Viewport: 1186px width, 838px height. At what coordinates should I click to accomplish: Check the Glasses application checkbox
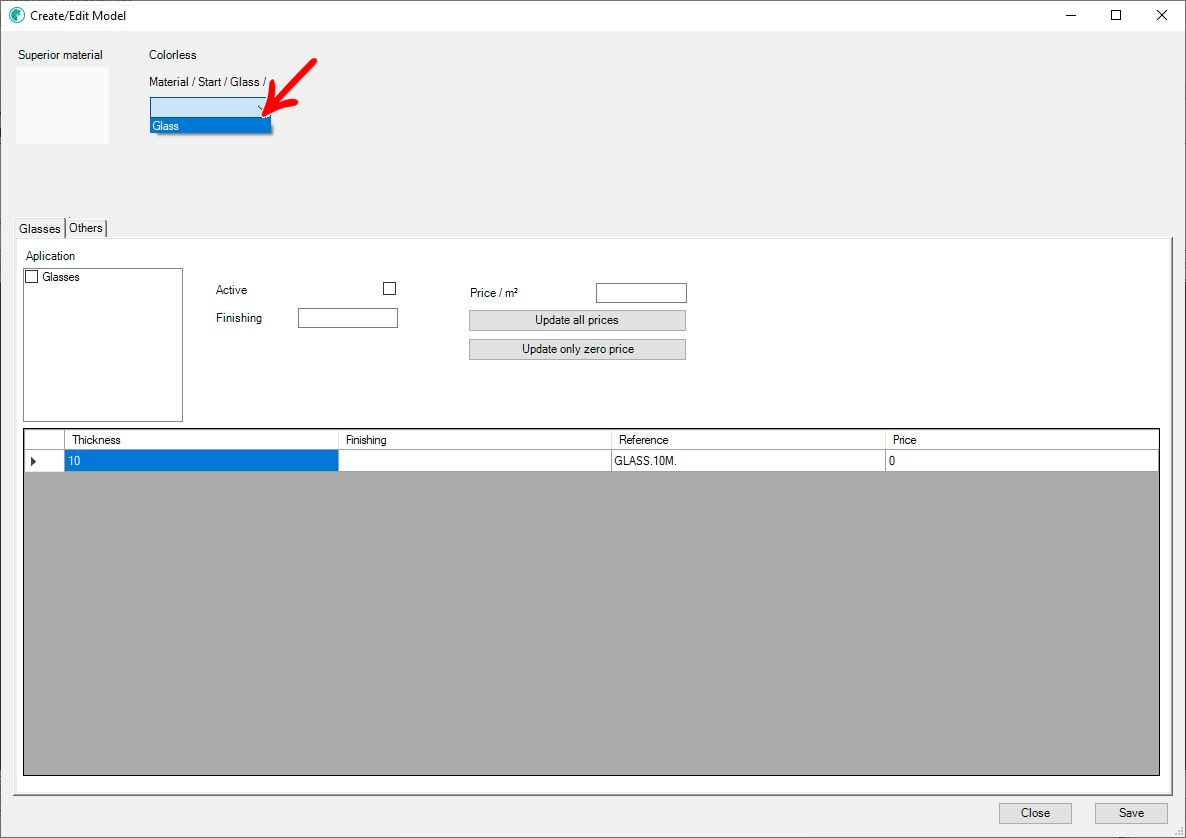[x=32, y=277]
